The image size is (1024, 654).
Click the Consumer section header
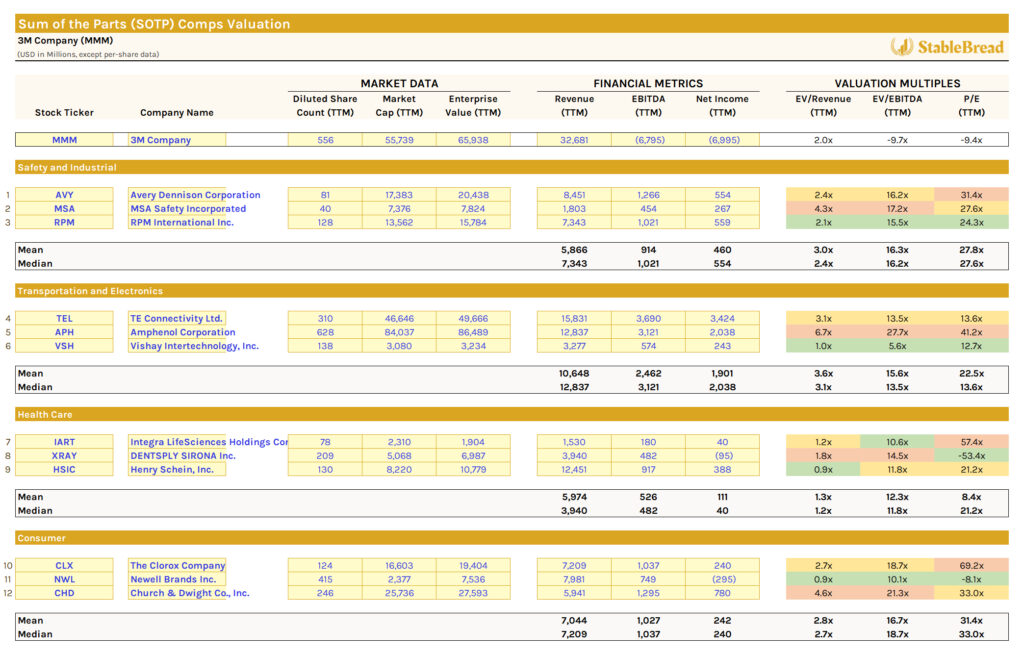click(x=45, y=537)
